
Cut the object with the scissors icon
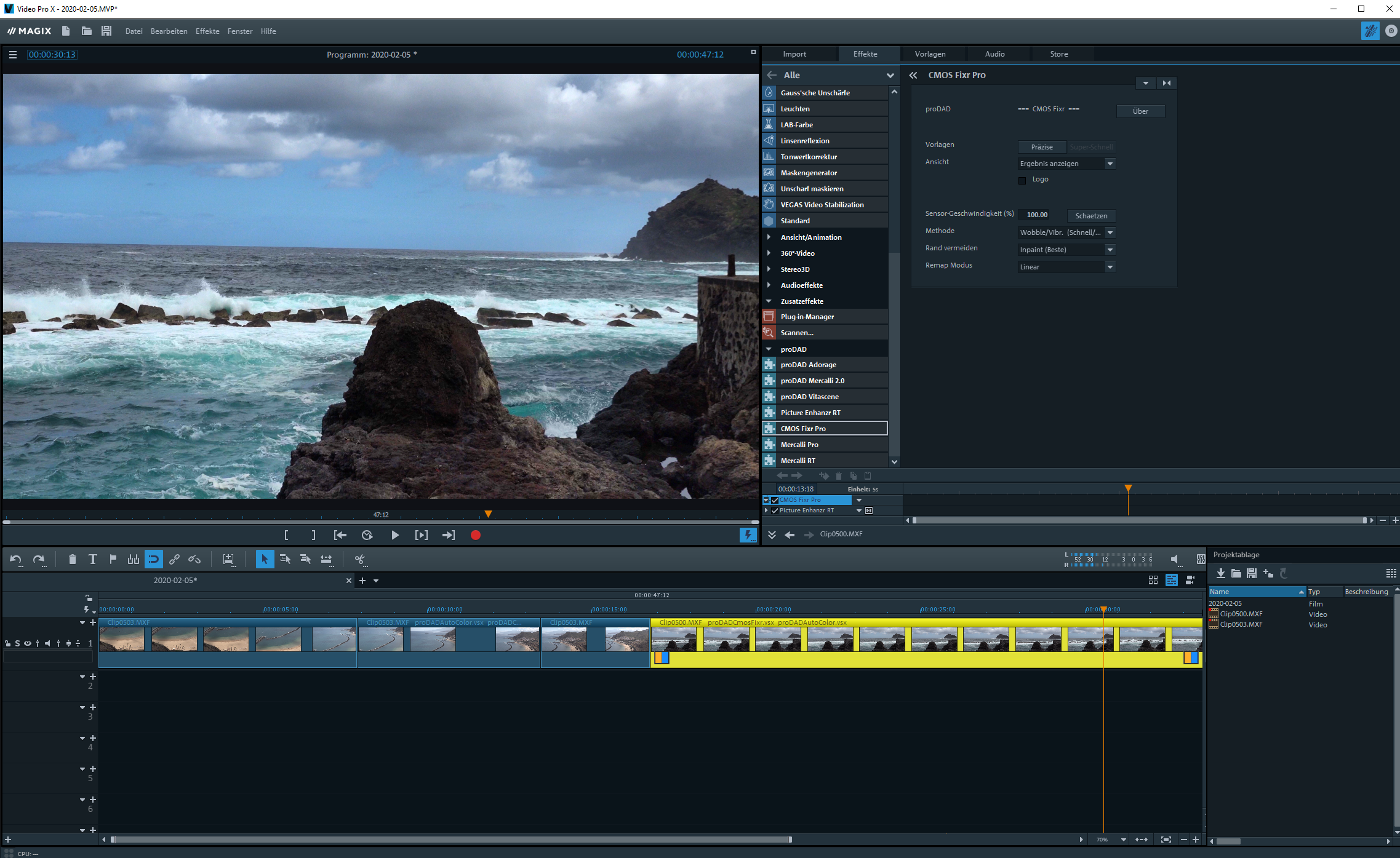point(360,559)
